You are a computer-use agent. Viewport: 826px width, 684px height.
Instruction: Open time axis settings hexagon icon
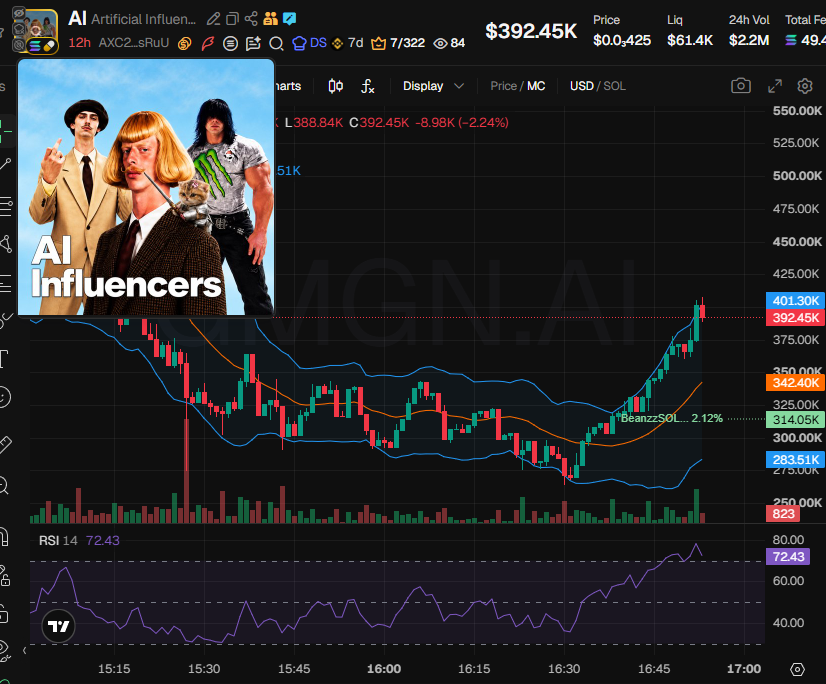798,669
